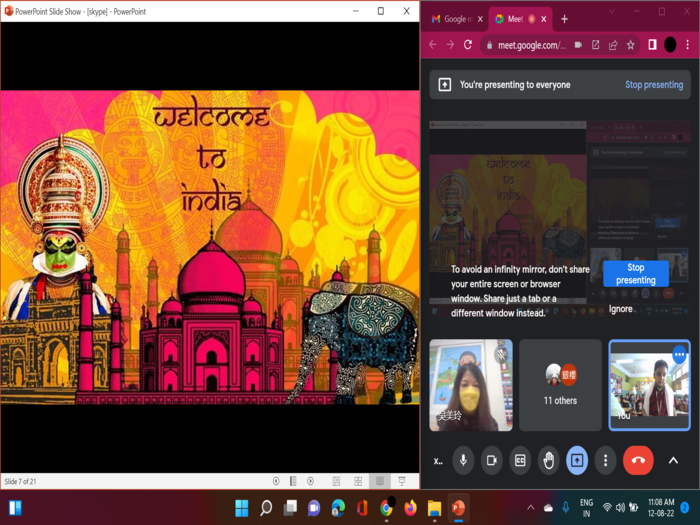The height and width of the screenshot is (525, 700).
Task: Click the Stop presenting link in banner
Action: tap(654, 85)
